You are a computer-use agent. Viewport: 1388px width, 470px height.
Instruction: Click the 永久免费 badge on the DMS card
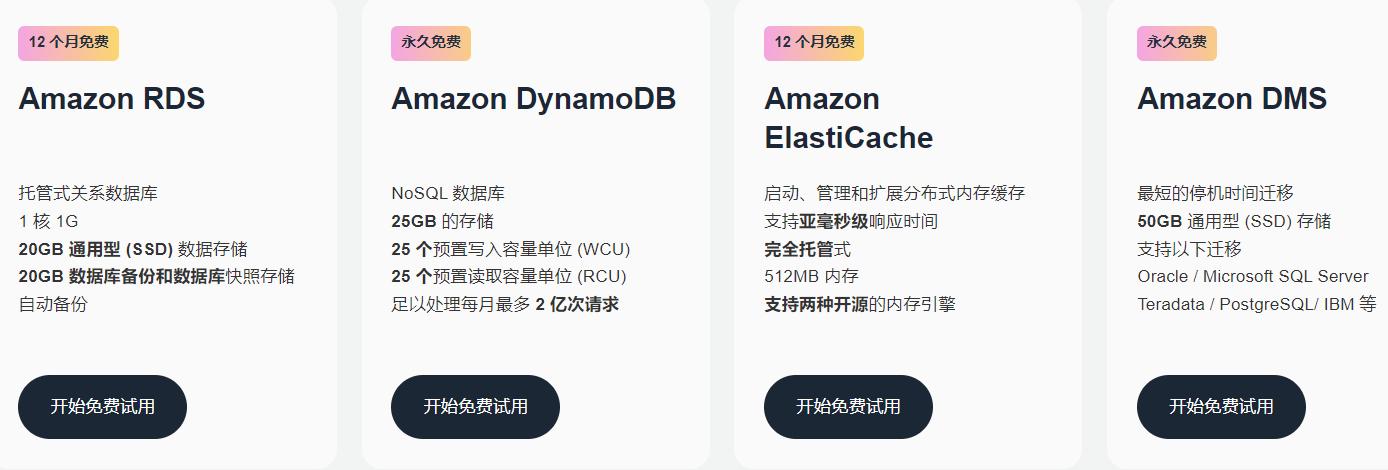click(x=1177, y=43)
